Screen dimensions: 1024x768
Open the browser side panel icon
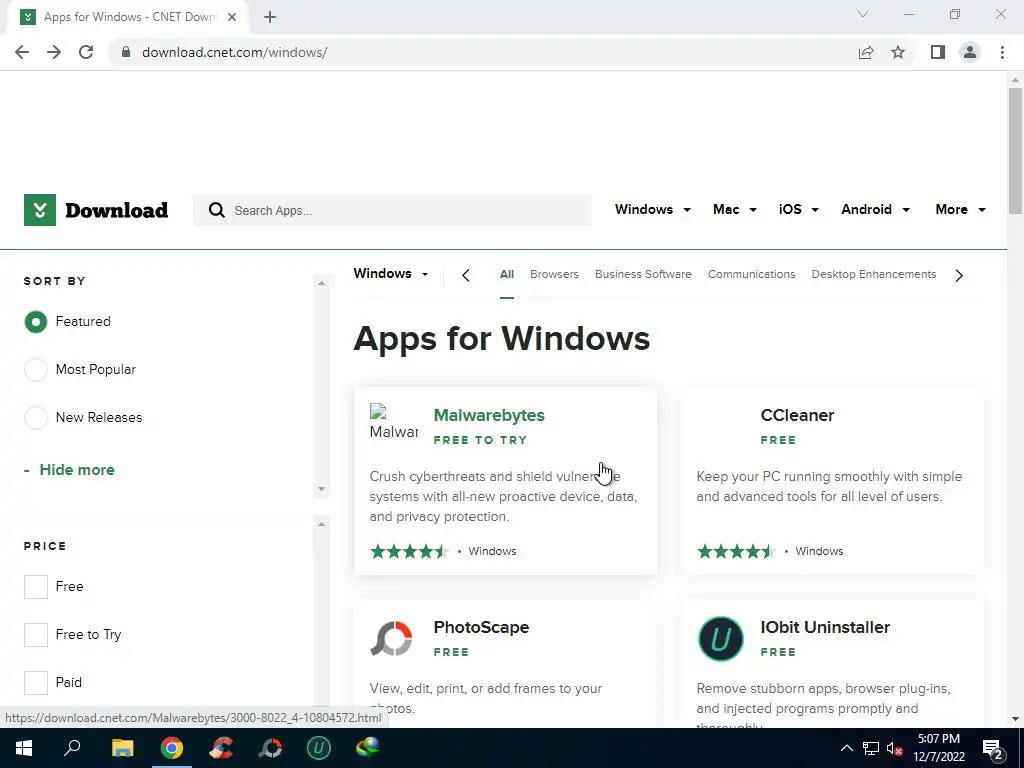click(938, 52)
